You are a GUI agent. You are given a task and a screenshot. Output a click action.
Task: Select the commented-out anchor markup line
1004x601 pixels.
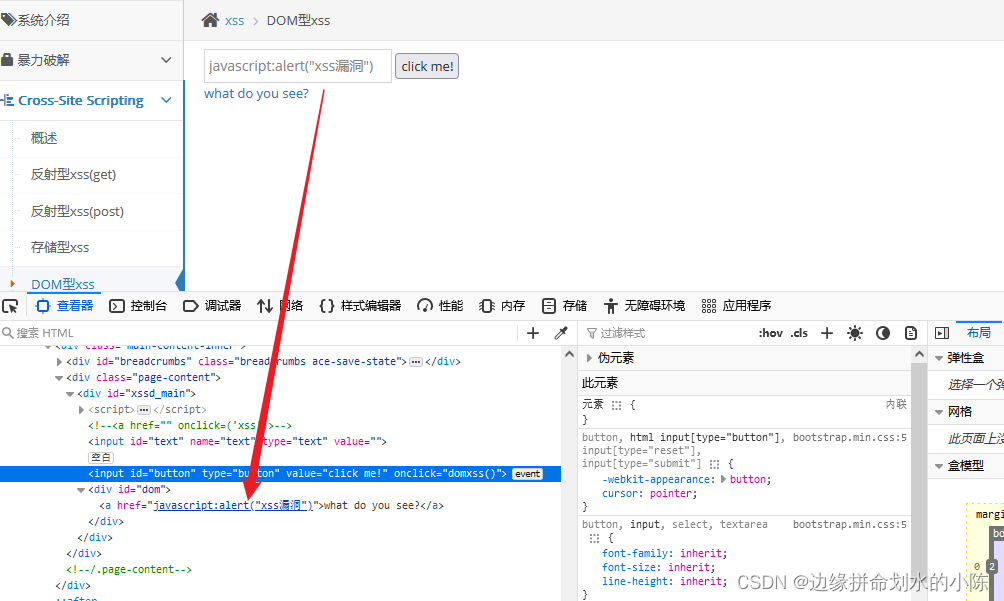(x=190, y=426)
